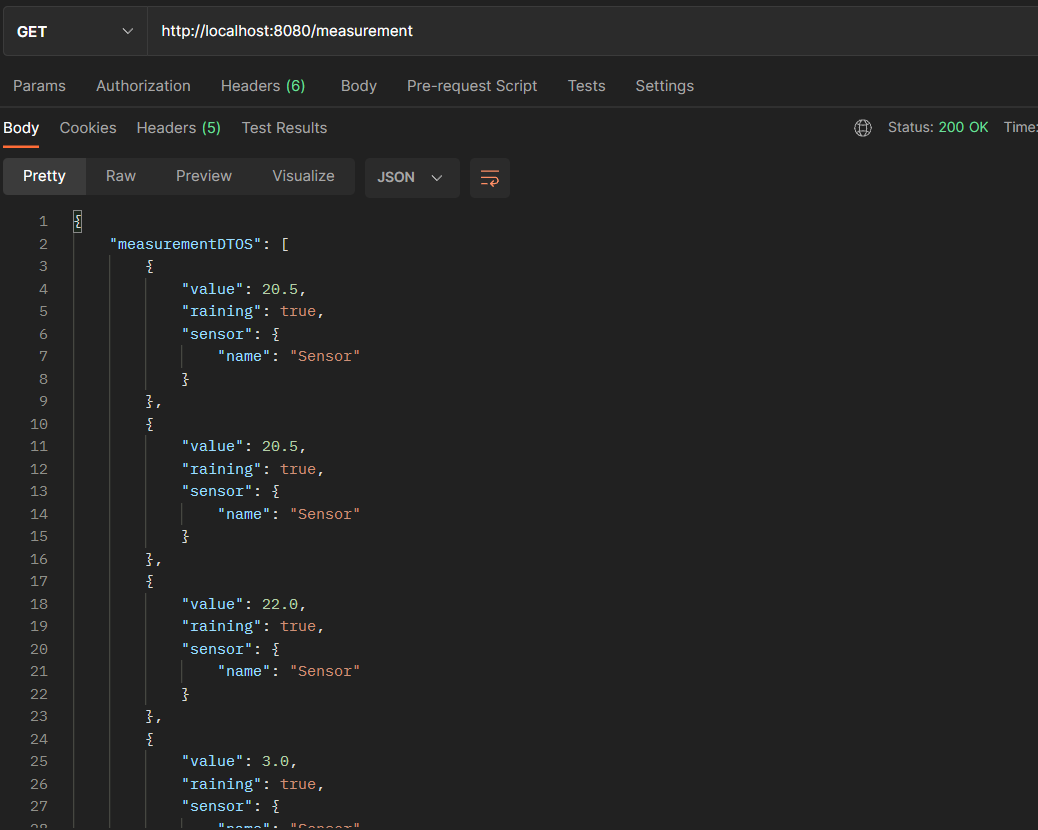Click the "sensor" key on line 13

(x=217, y=491)
